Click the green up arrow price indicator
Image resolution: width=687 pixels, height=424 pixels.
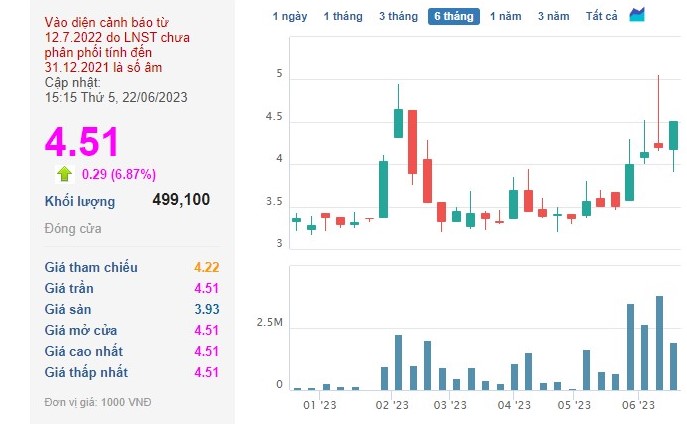64,173
